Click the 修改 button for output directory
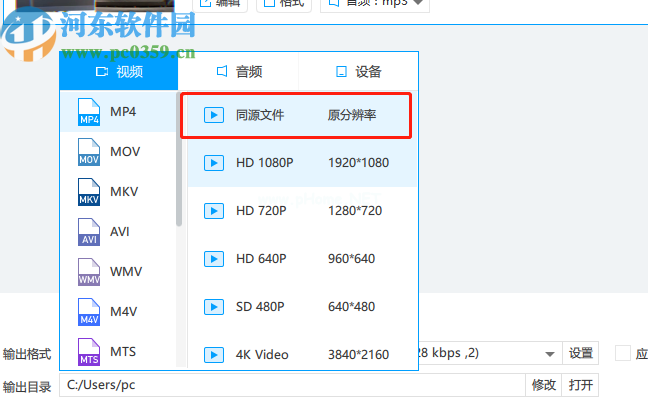 [544, 385]
